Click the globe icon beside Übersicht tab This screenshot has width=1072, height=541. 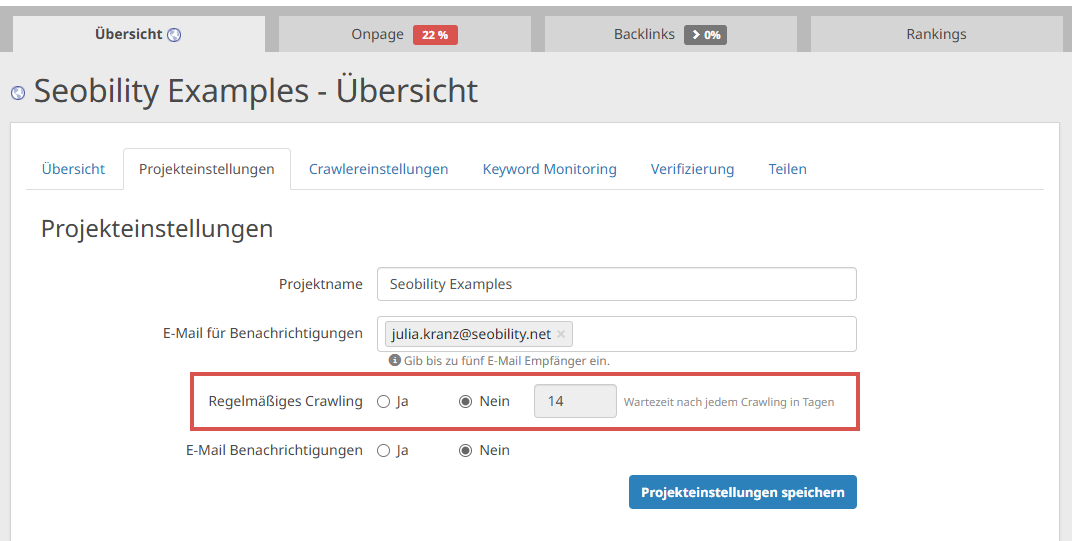click(174, 35)
